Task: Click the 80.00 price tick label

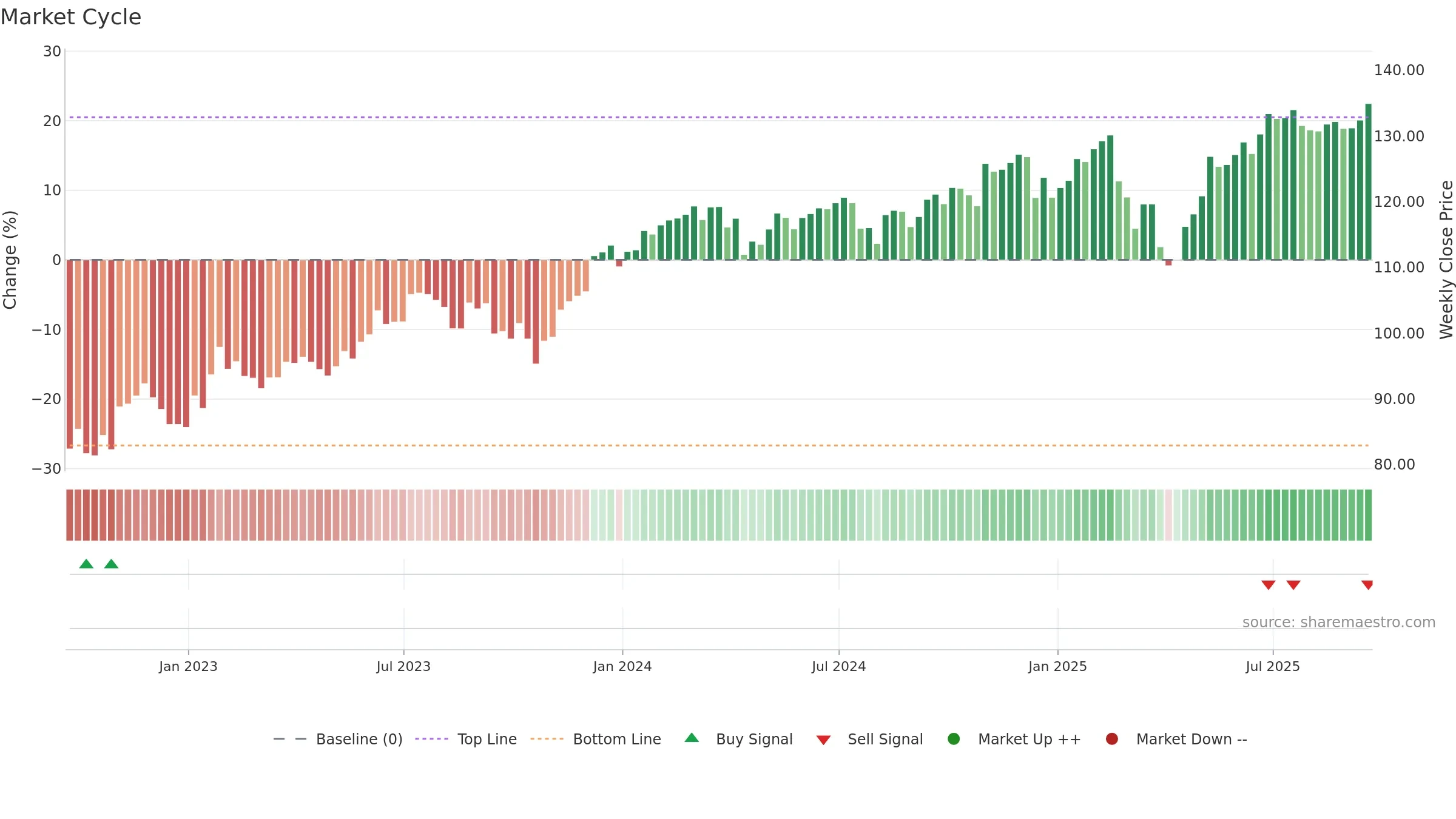Action: click(x=1394, y=464)
